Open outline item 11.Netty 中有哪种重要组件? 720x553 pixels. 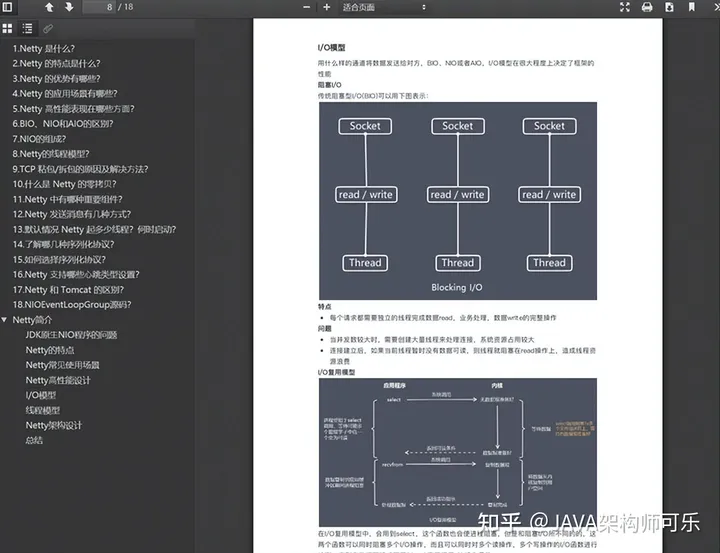68,199
